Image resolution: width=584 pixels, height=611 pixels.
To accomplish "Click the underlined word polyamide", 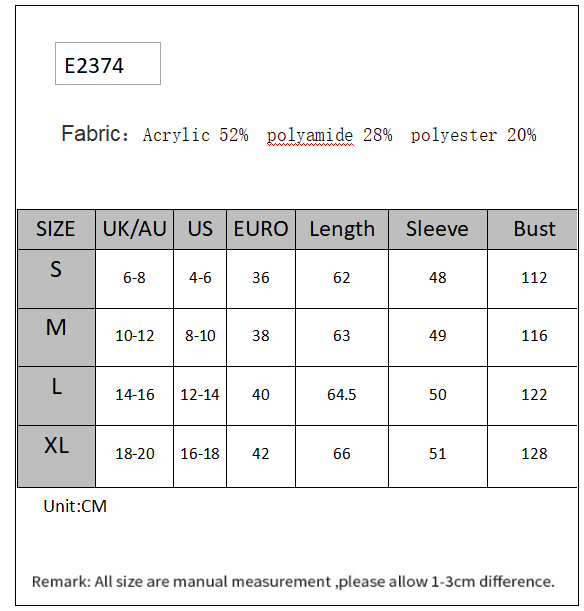I will [x=310, y=136].
